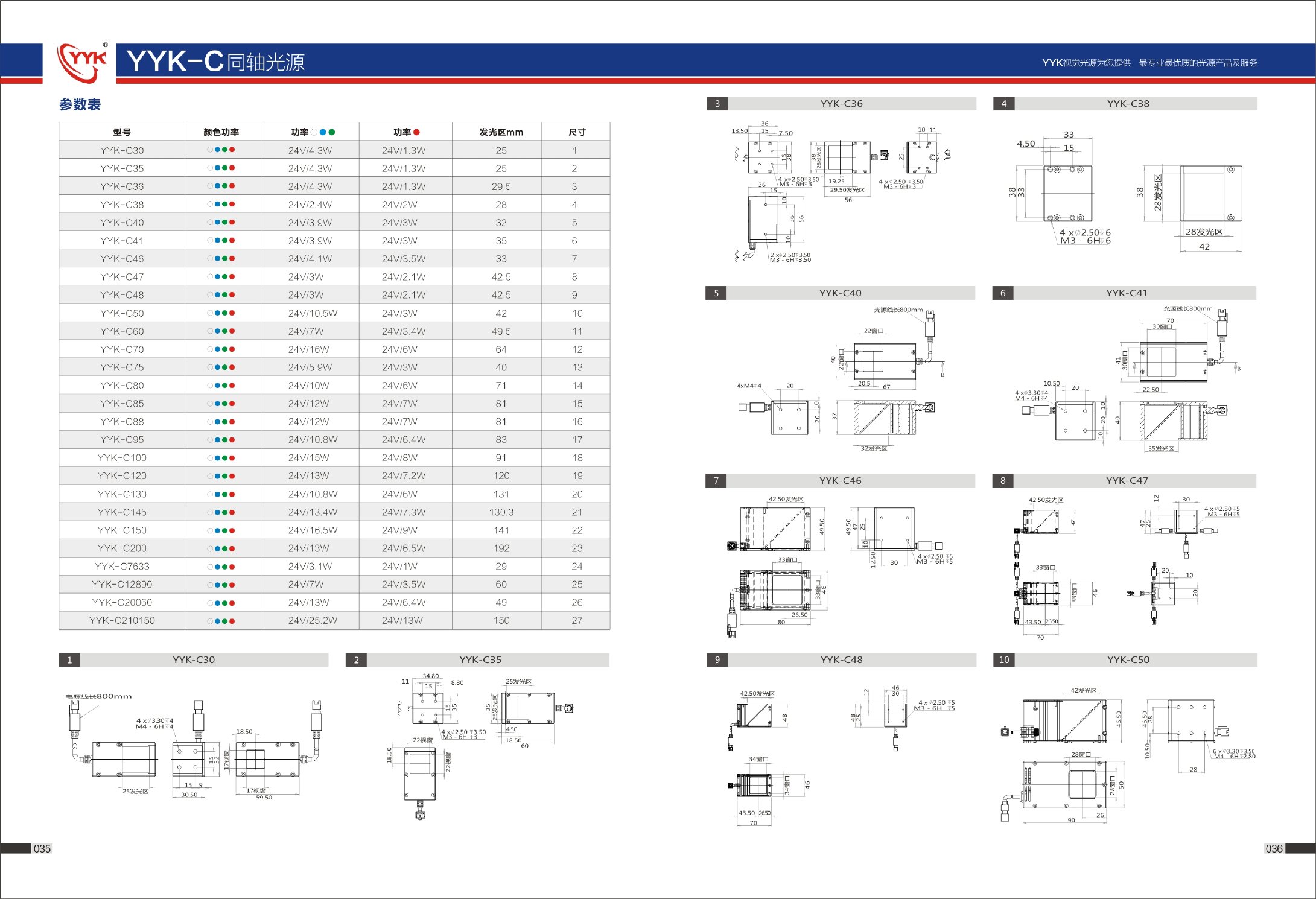This screenshot has width=1316, height=899.
Task: Select the YYK-C210150 model cell
Action: [x=122, y=621]
